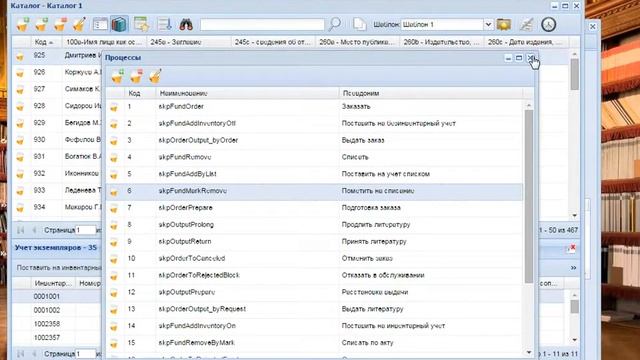Select process row skpOrderOutput_byRequest
Image resolution: width=640 pixels, height=360 pixels.
tap(314, 309)
